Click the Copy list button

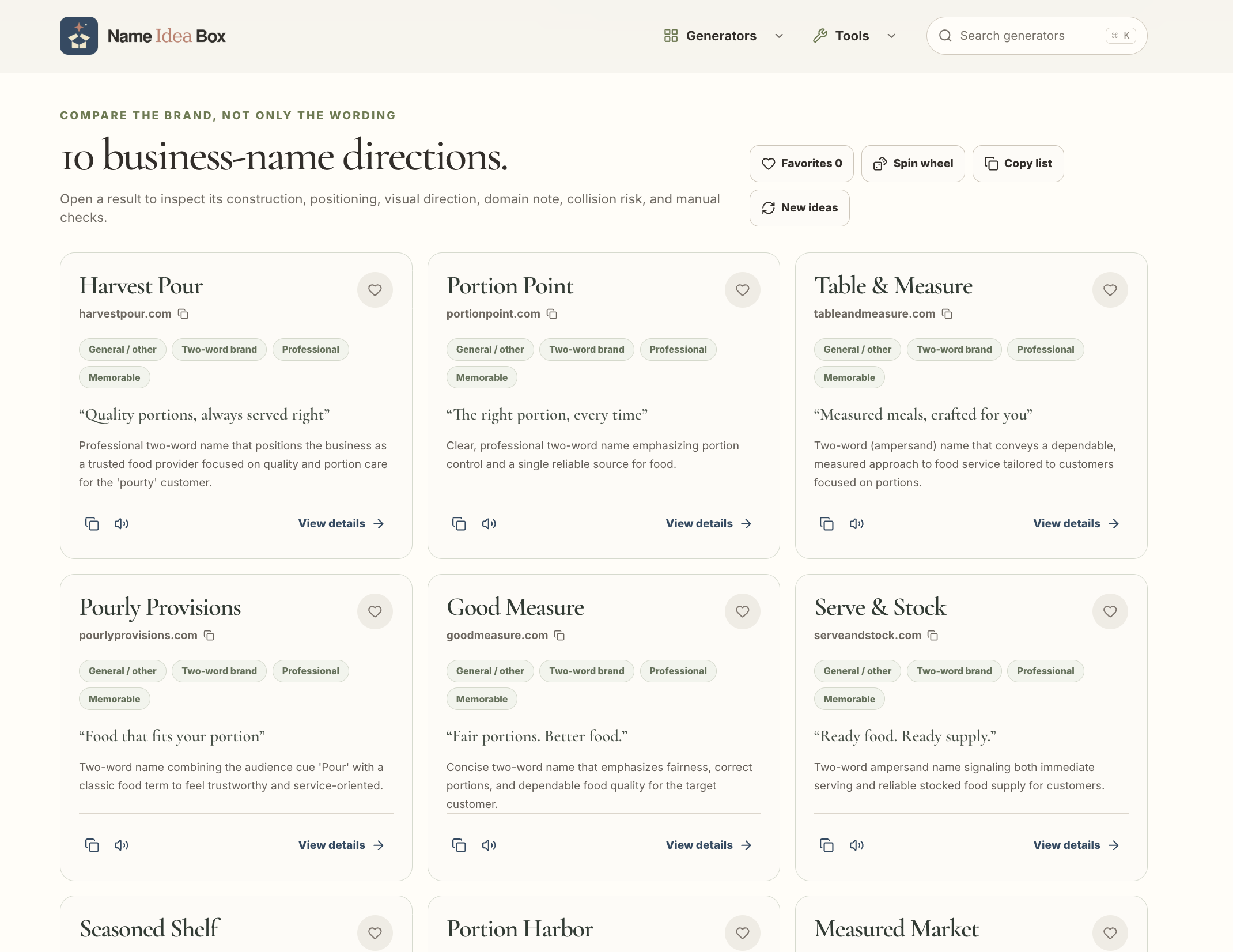tap(1018, 164)
